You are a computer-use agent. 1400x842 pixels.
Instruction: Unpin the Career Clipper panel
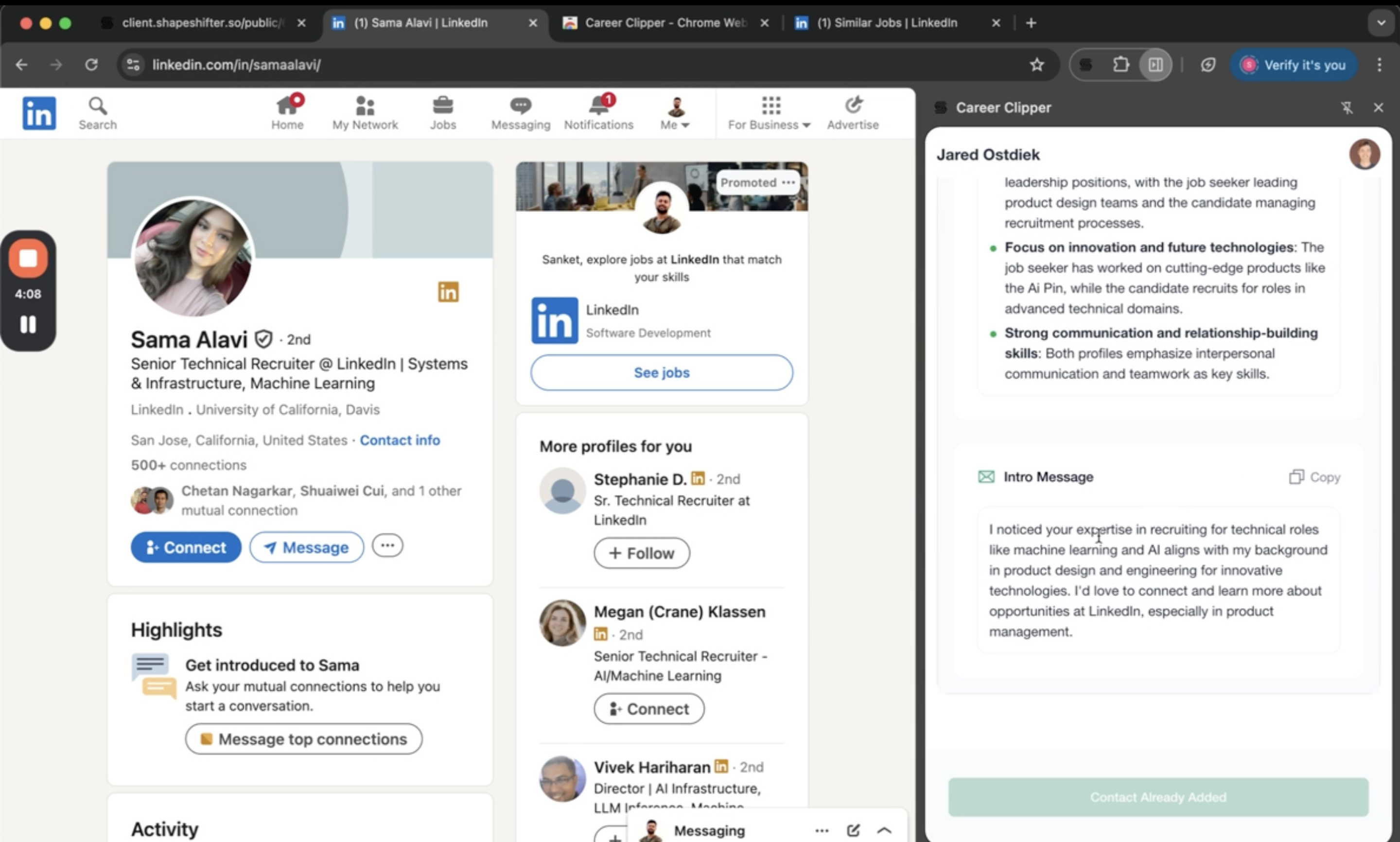point(1347,107)
